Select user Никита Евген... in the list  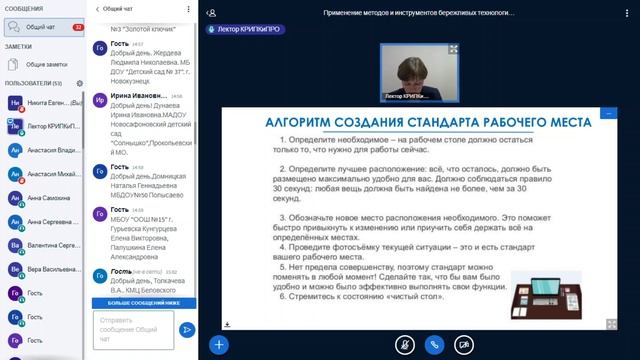click(x=44, y=103)
